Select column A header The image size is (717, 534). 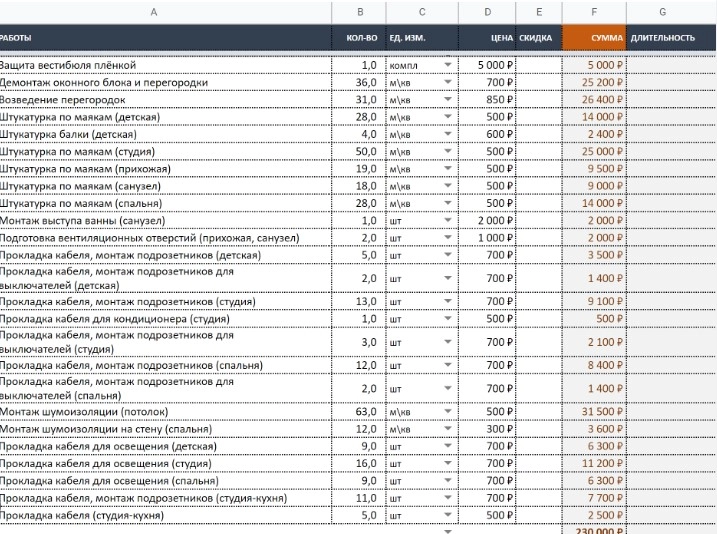tap(154, 12)
